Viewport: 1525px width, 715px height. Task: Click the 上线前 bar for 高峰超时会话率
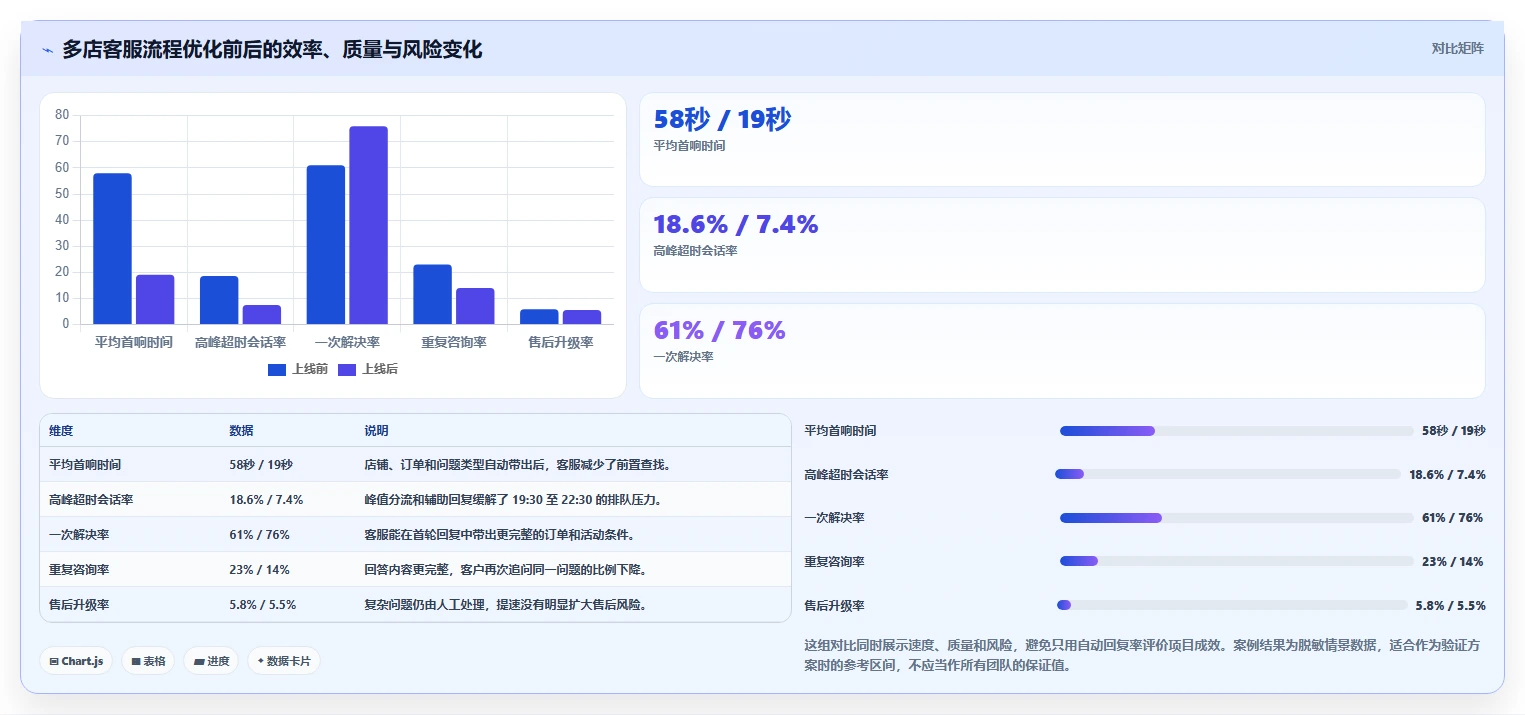pyautogui.click(x=219, y=300)
